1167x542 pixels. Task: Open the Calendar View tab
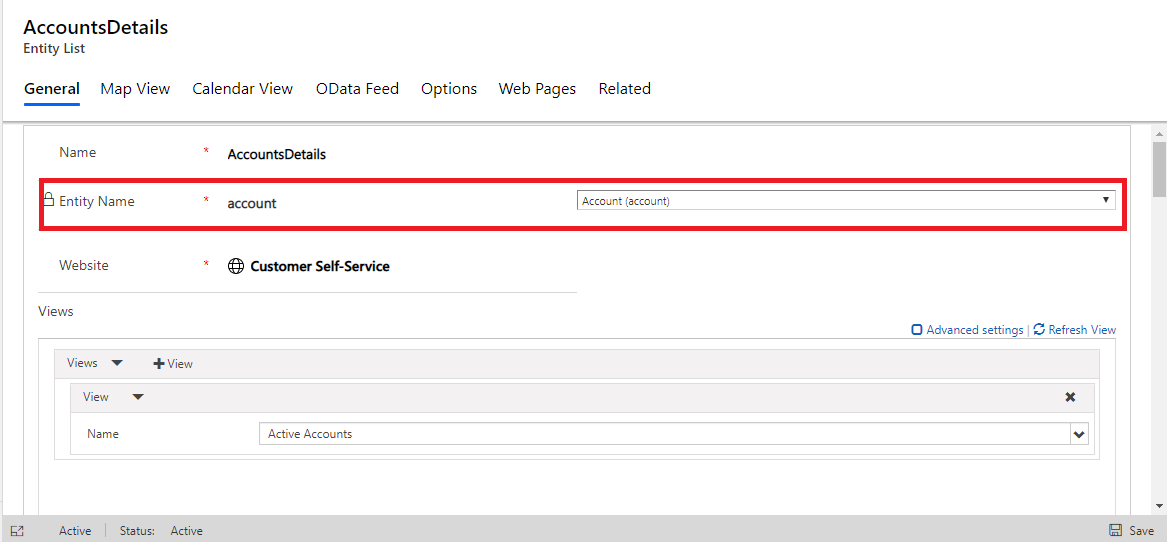pos(242,89)
